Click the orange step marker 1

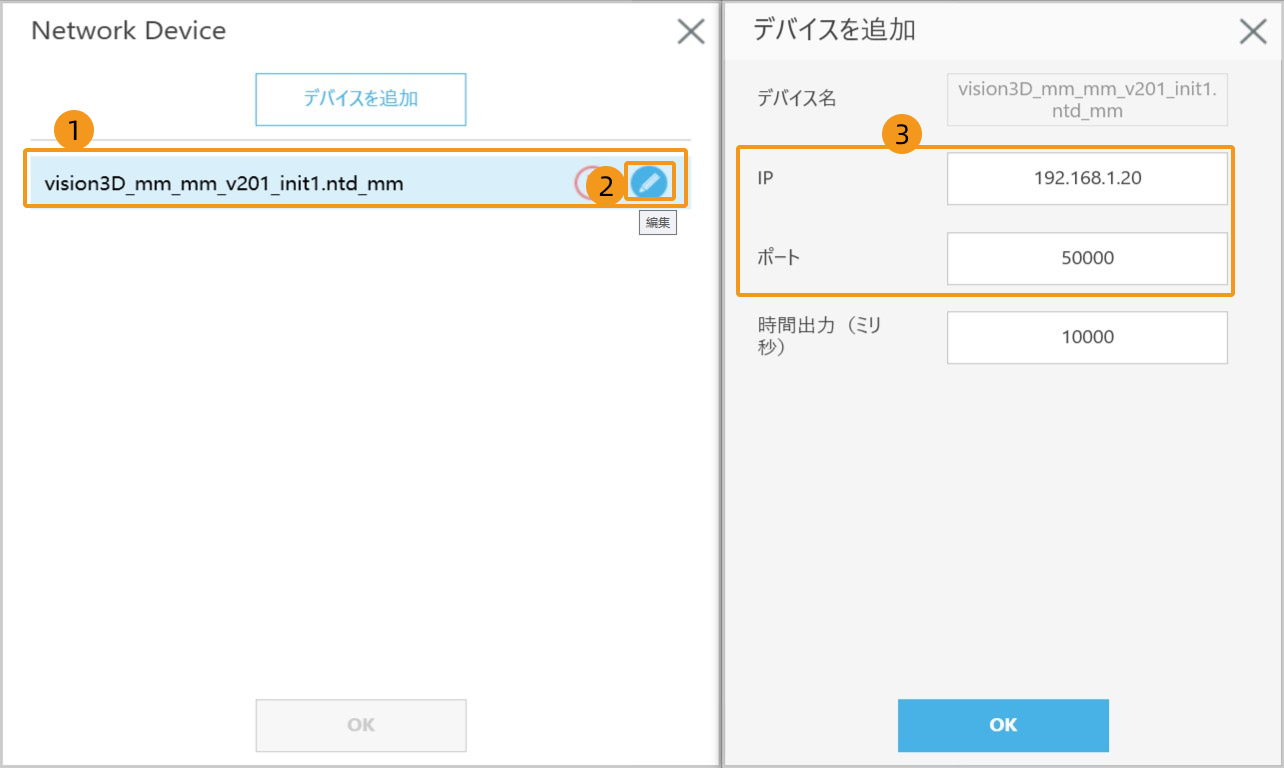[73, 129]
